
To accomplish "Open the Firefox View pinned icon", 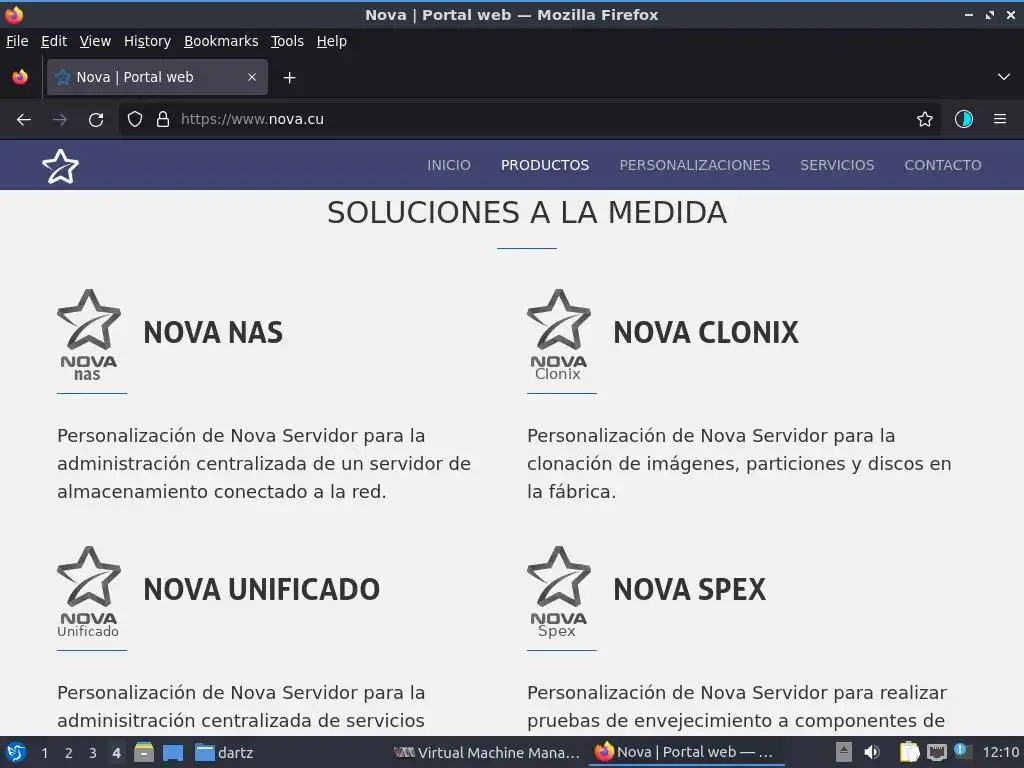I will pyautogui.click(x=20, y=77).
